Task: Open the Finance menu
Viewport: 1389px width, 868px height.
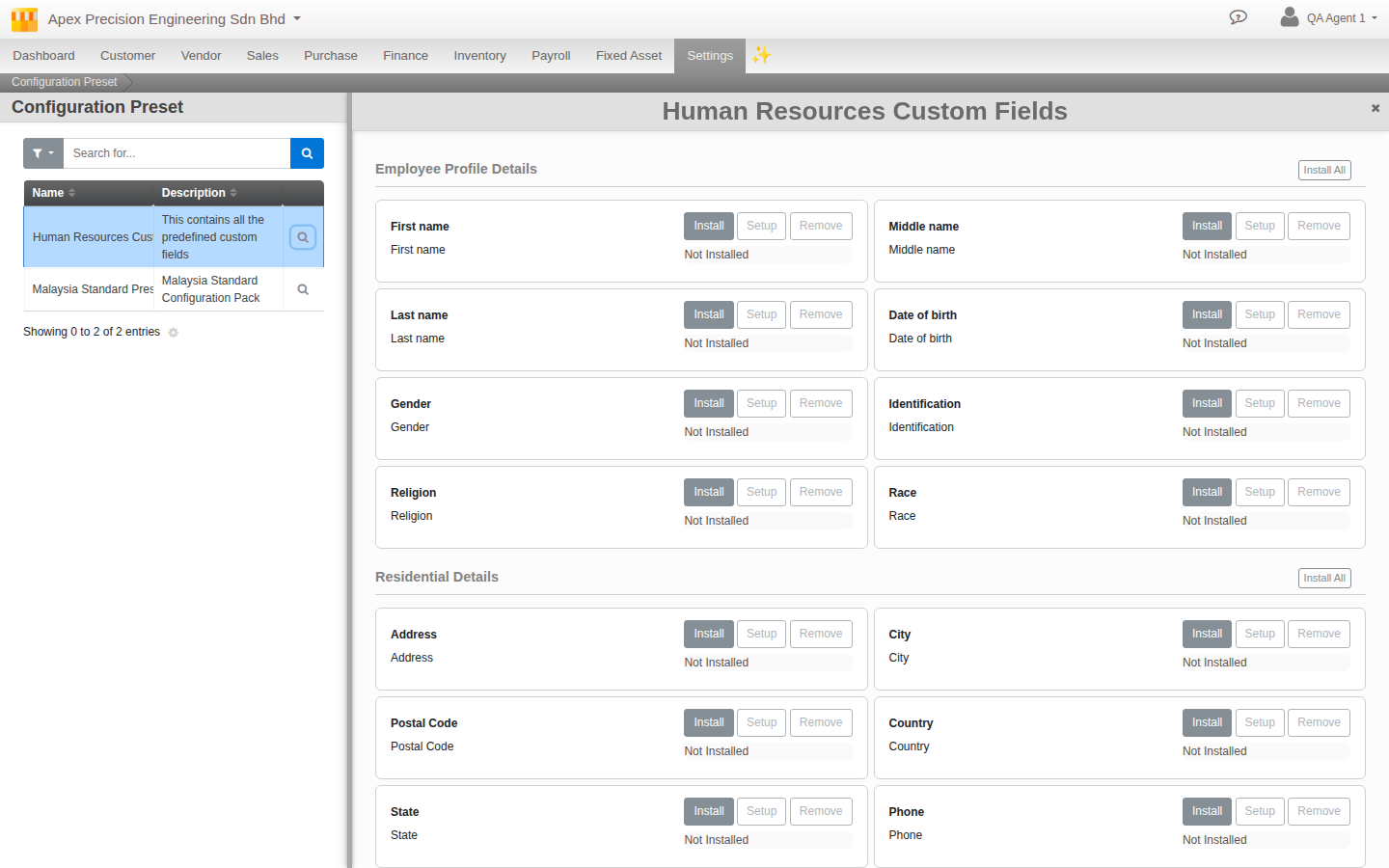Action: pos(405,56)
